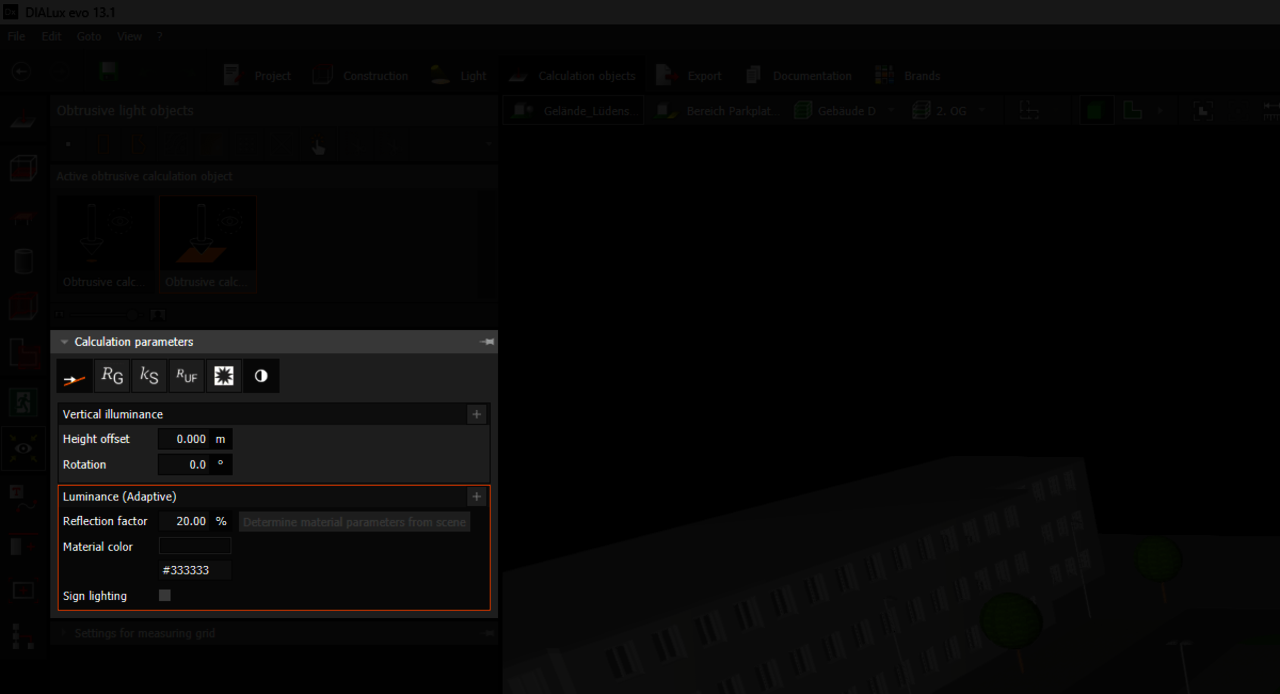Expand the Settings for measuring grid section
This screenshot has width=1280, height=694.
point(65,633)
